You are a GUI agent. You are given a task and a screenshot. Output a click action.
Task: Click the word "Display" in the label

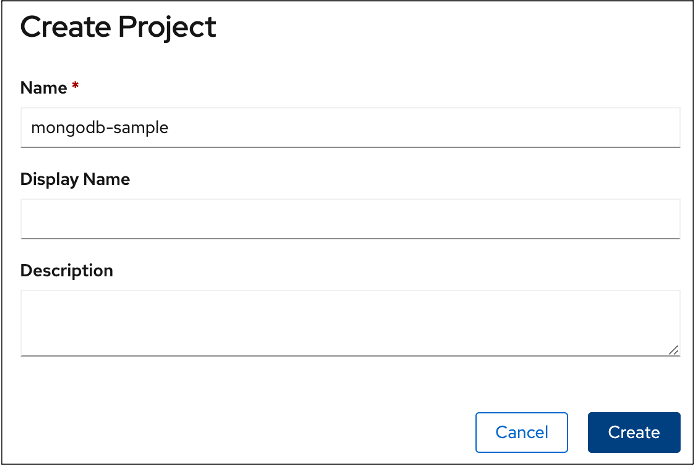48,179
